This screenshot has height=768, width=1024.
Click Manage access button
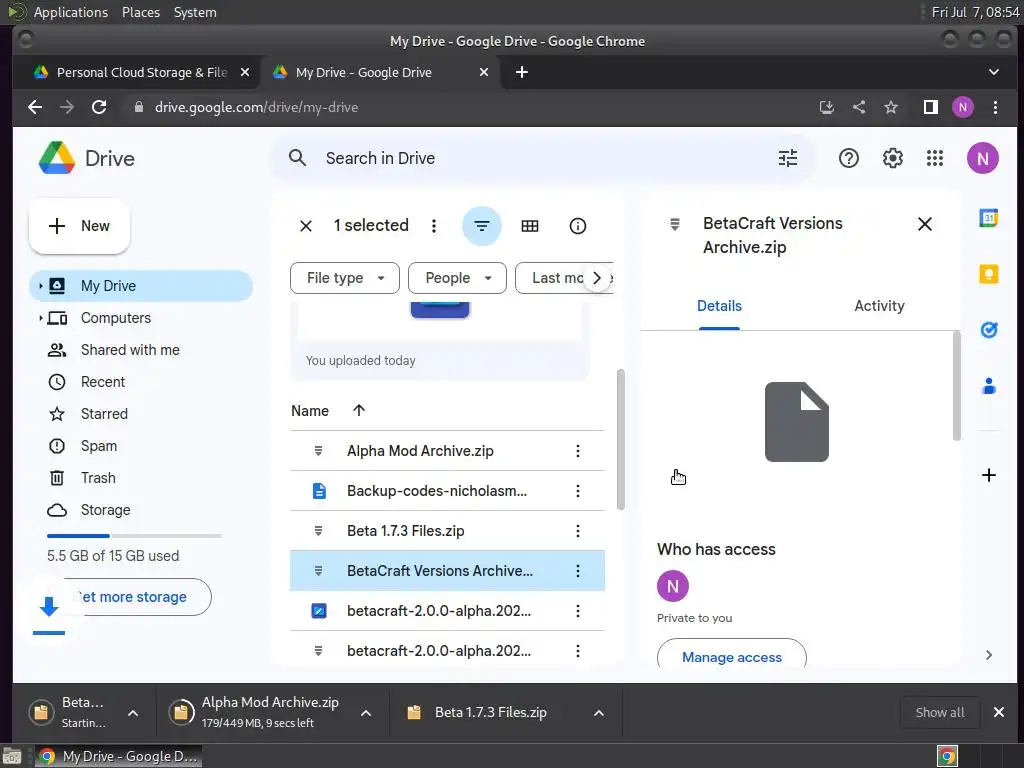point(731,656)
